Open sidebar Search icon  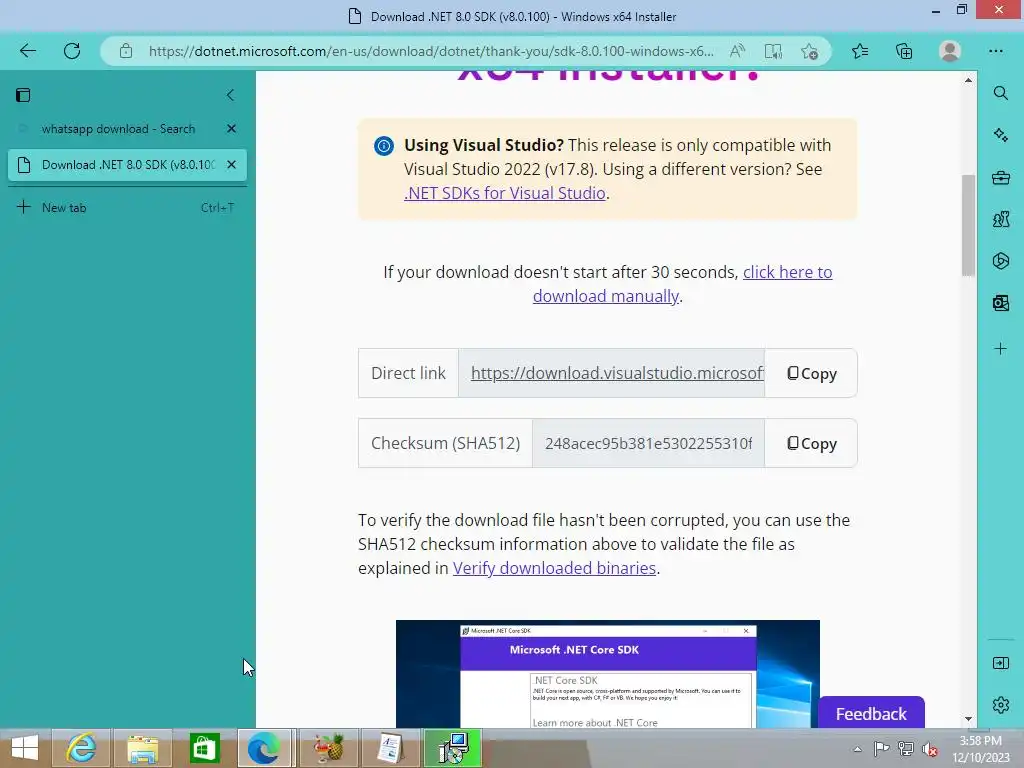1000,93
